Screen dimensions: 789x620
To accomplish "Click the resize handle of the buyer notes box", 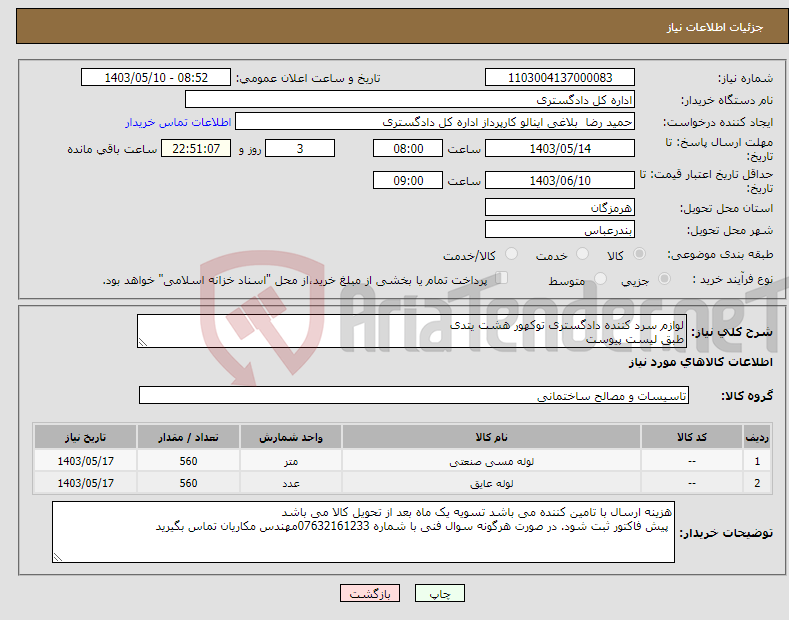I will pos(58,557).
